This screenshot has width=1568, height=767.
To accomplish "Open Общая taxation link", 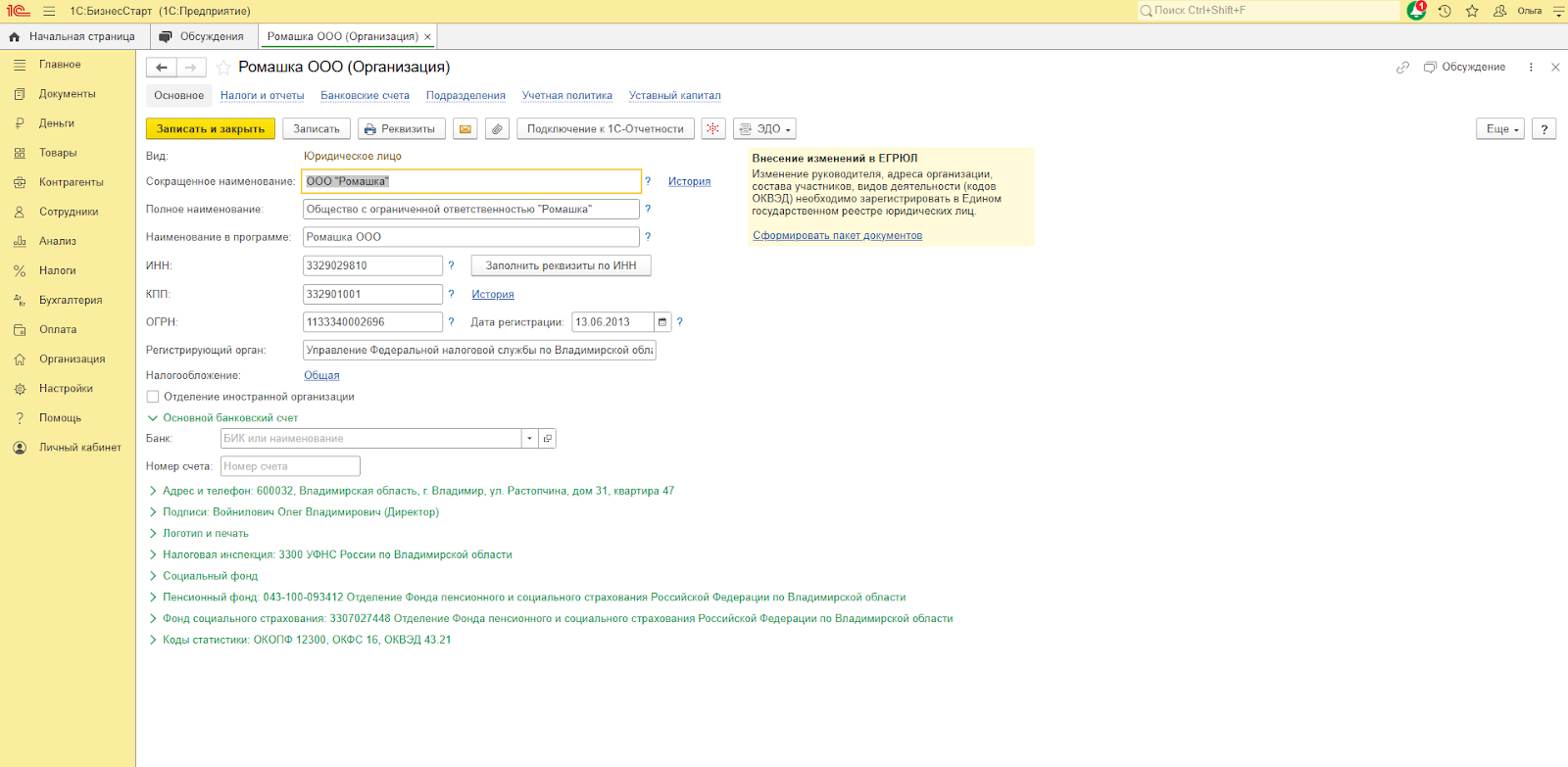I will point(321,376).
